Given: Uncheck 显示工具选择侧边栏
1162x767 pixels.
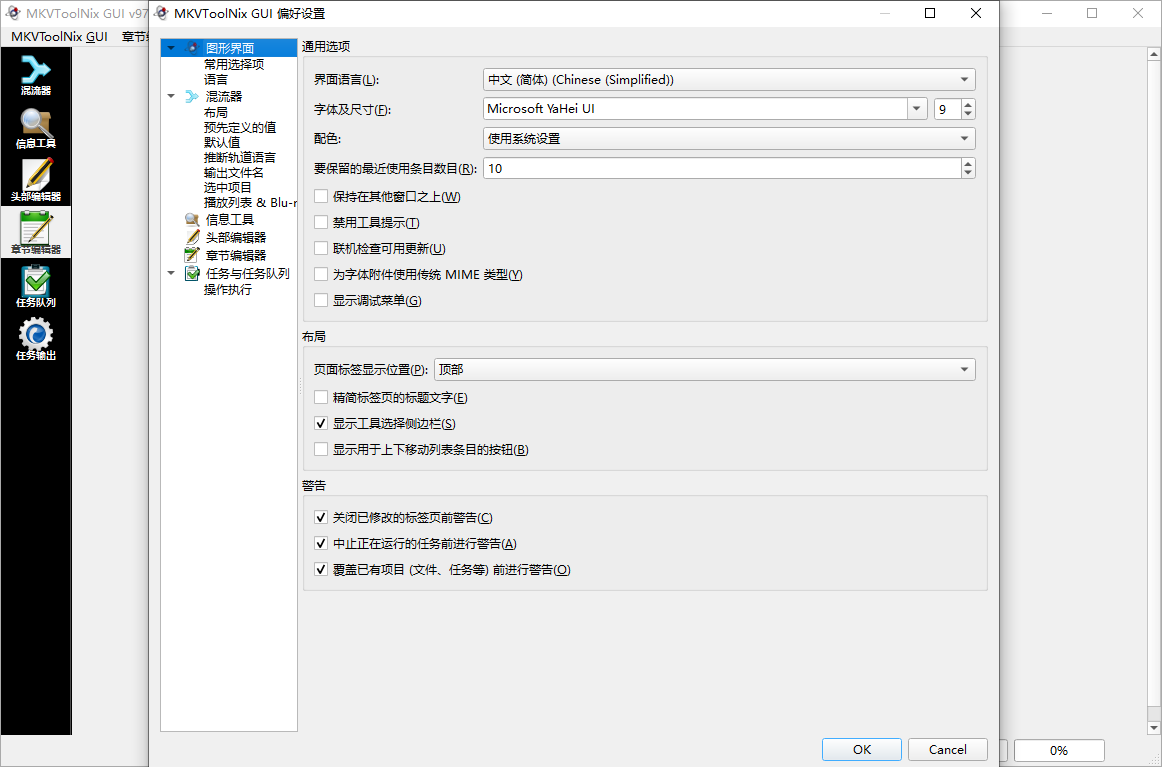Looking at the screenshot, I should click(x=321, y=423).
